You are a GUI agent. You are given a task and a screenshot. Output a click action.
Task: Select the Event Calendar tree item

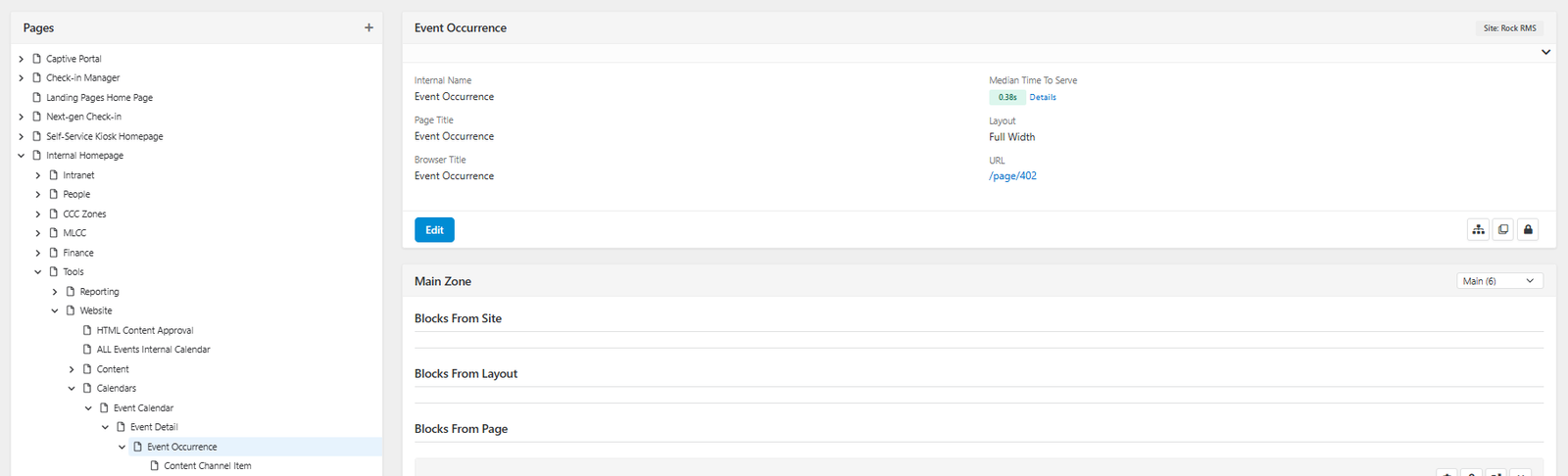[143, 407]
